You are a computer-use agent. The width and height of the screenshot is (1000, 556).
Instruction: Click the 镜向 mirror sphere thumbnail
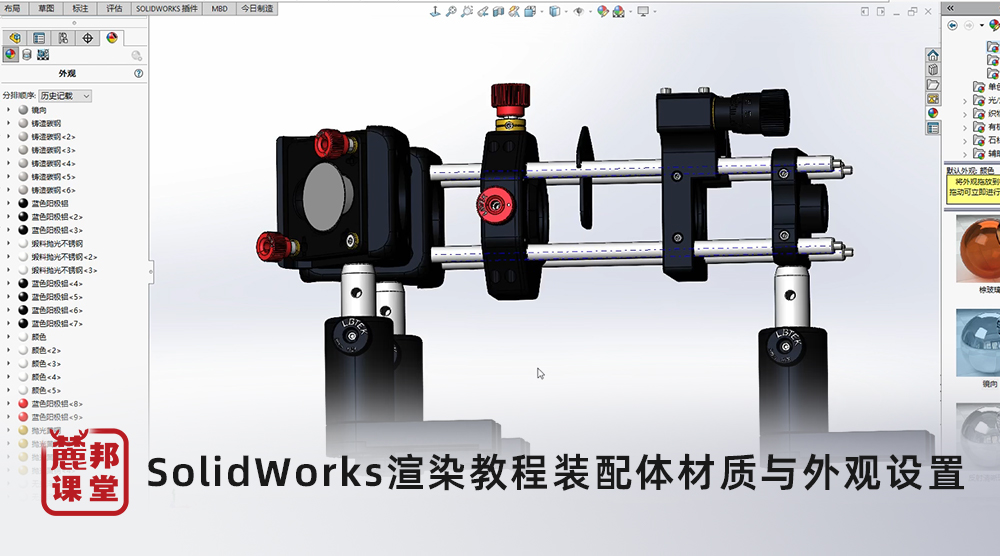tap(978, 343)
